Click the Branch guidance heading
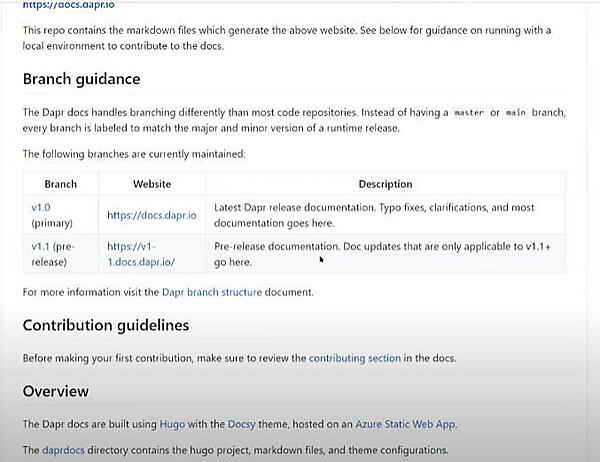 (81, 79)
